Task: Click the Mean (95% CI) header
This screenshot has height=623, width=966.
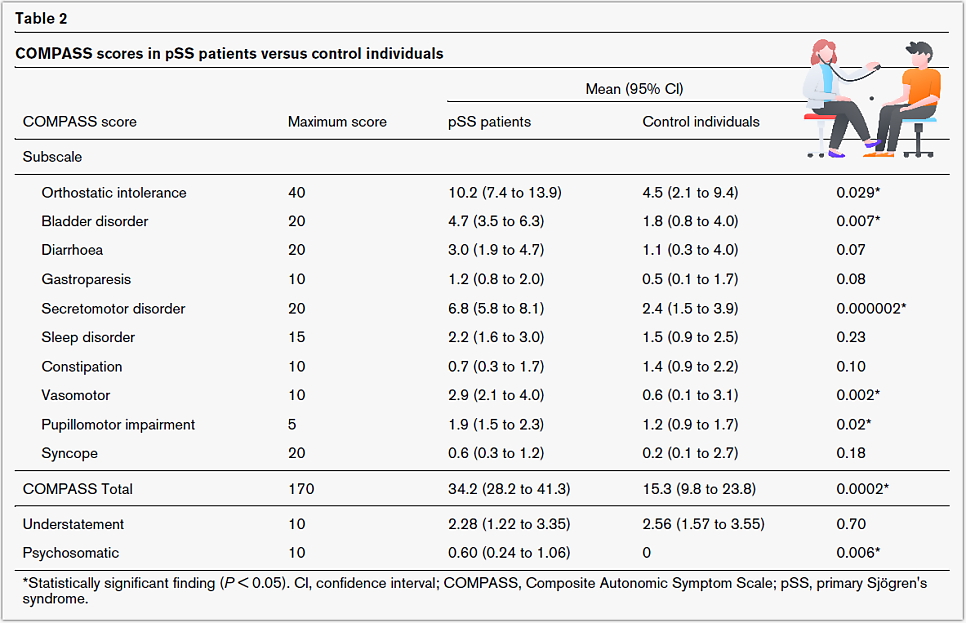Action: 634,89
